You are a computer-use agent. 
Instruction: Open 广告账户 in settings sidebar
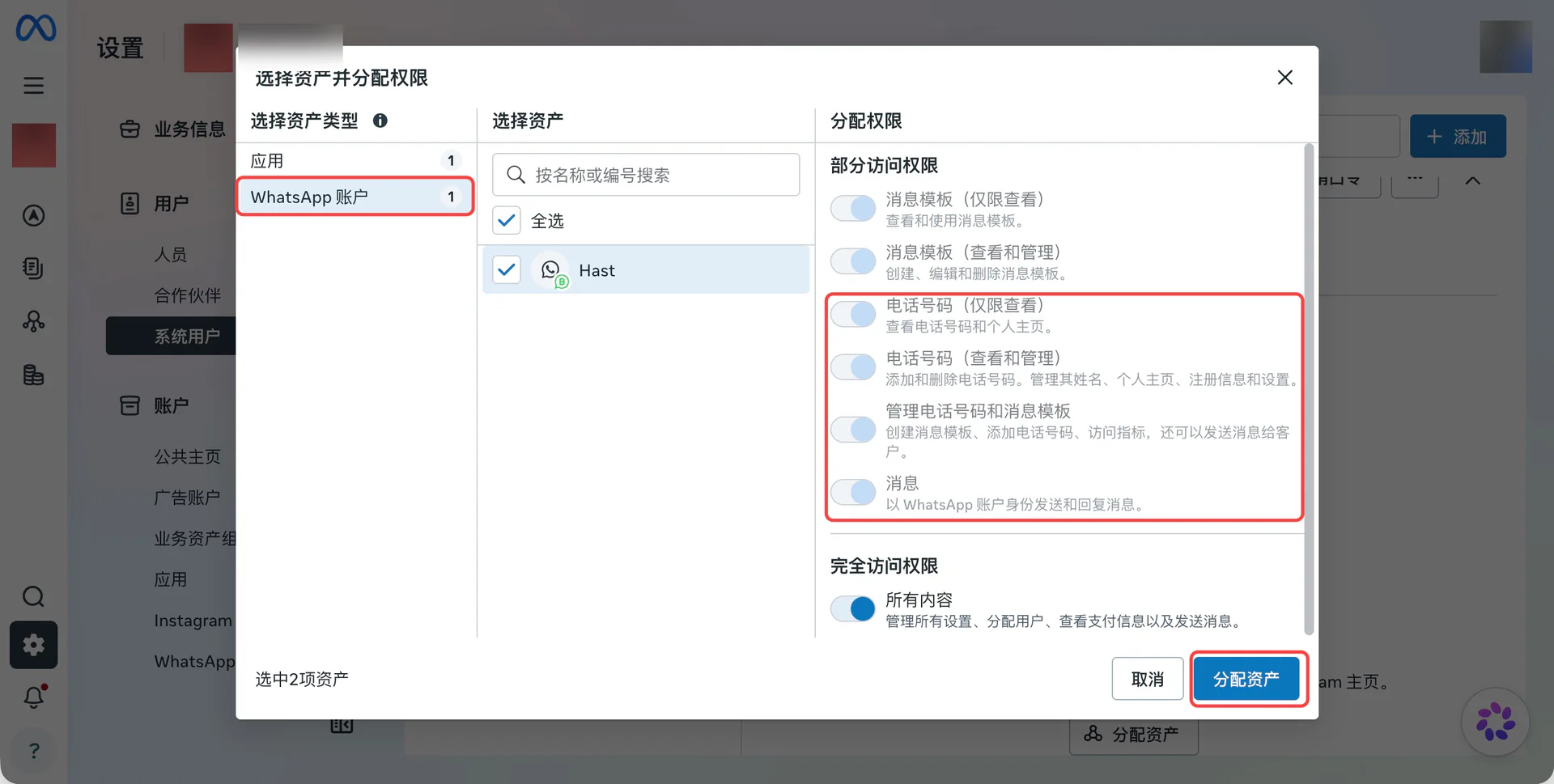pyautogui.click(x=187, y=498)
